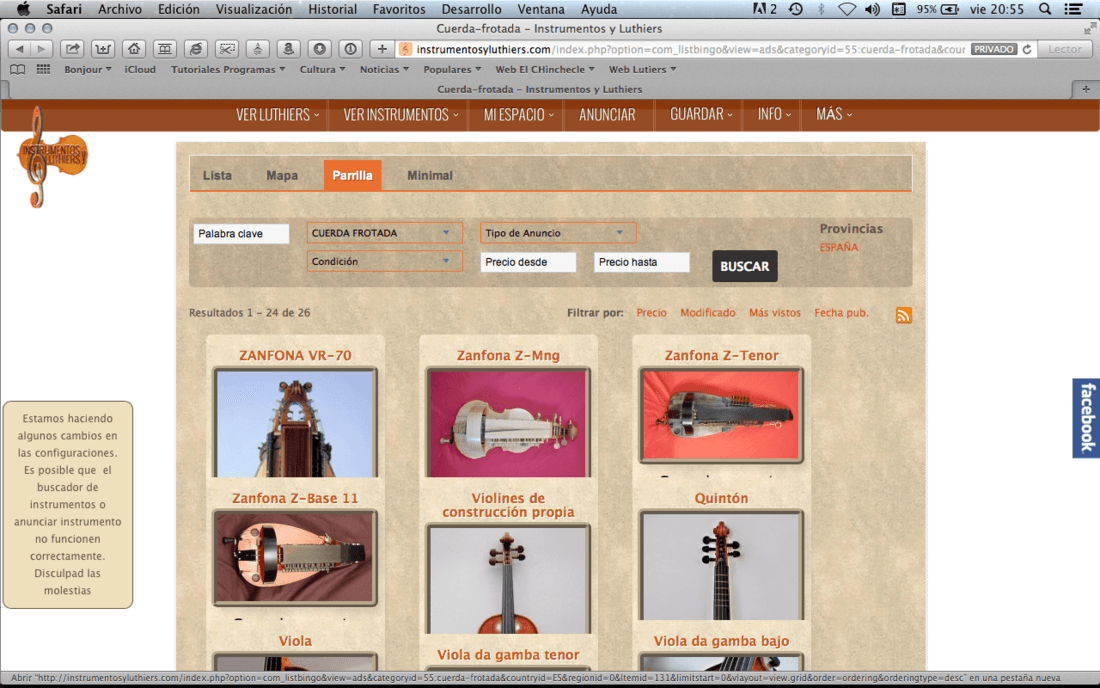Click the ESPAÑA province link
Image resolution: width=1100 pixels, height=688 pixels.
(839, 248)
